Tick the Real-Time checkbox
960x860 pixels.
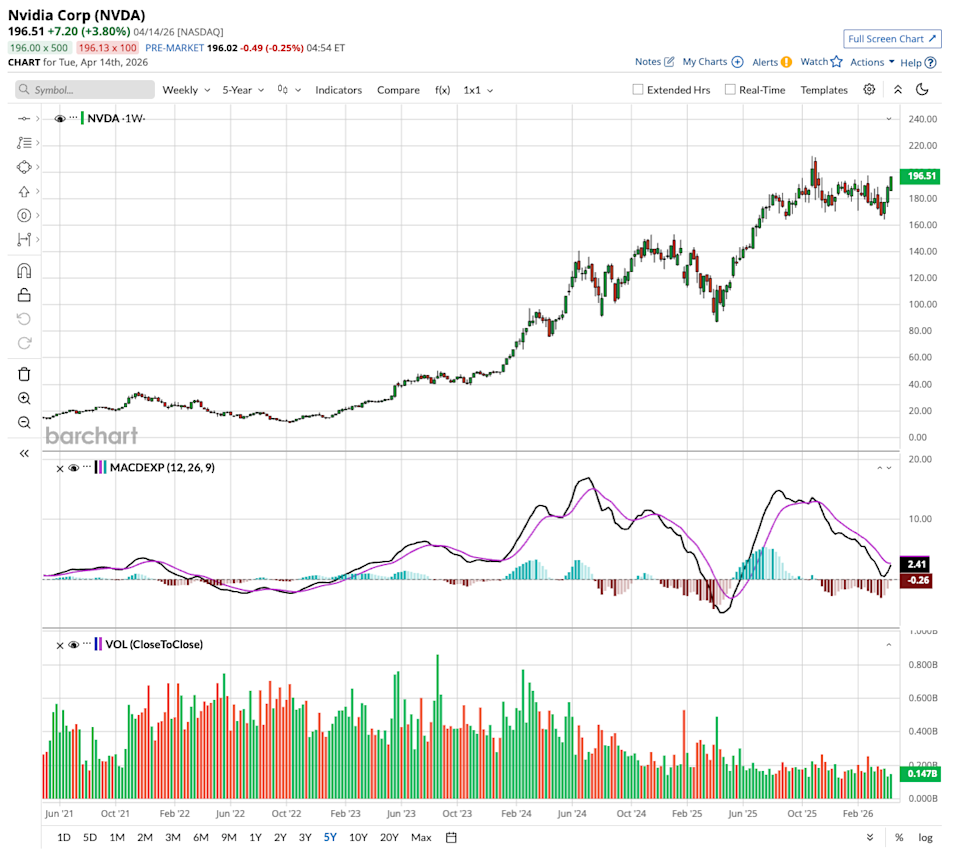pos(730,90)
